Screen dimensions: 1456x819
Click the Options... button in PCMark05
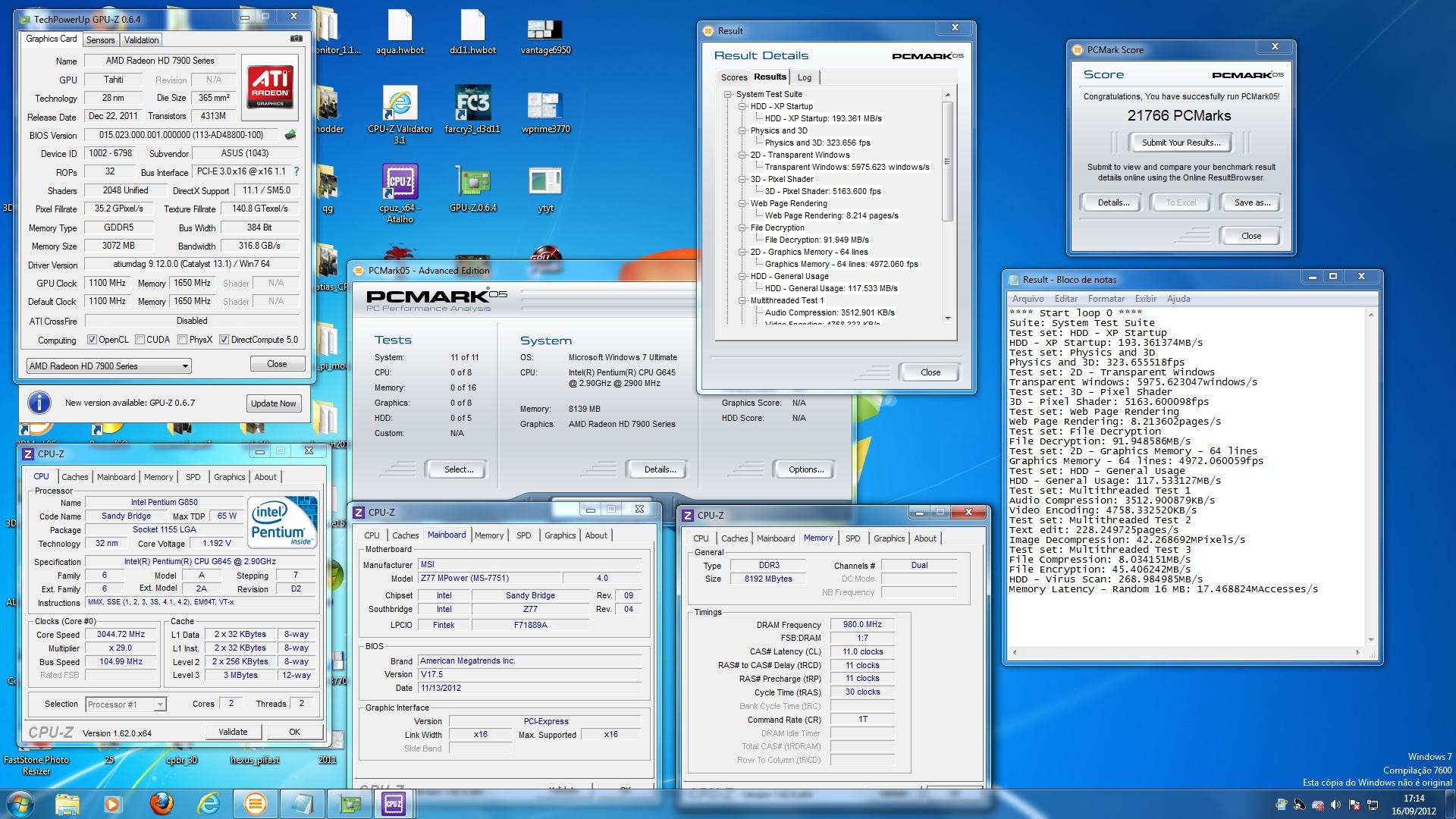pos(806,469)
